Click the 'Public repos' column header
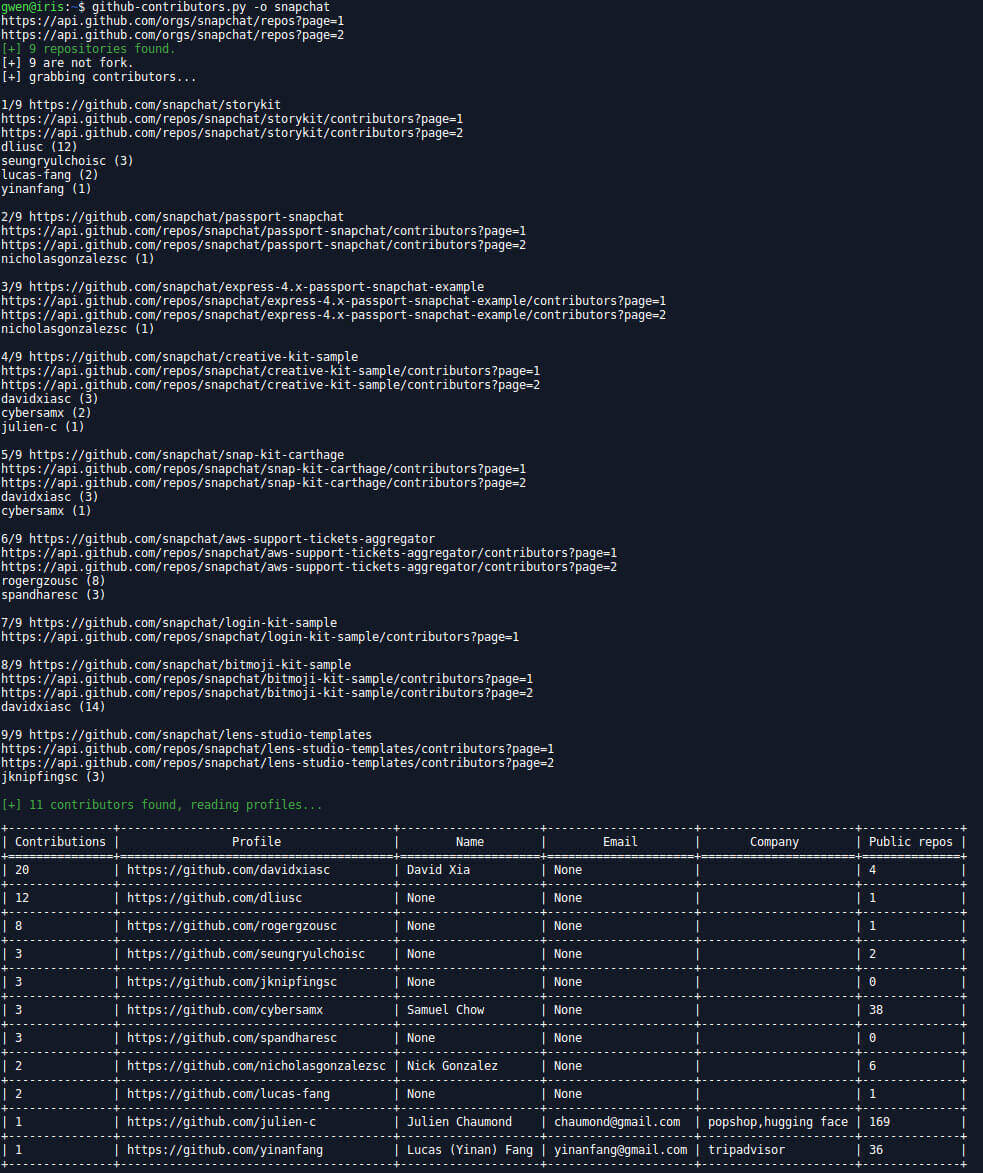 click(x=910, y=842)
